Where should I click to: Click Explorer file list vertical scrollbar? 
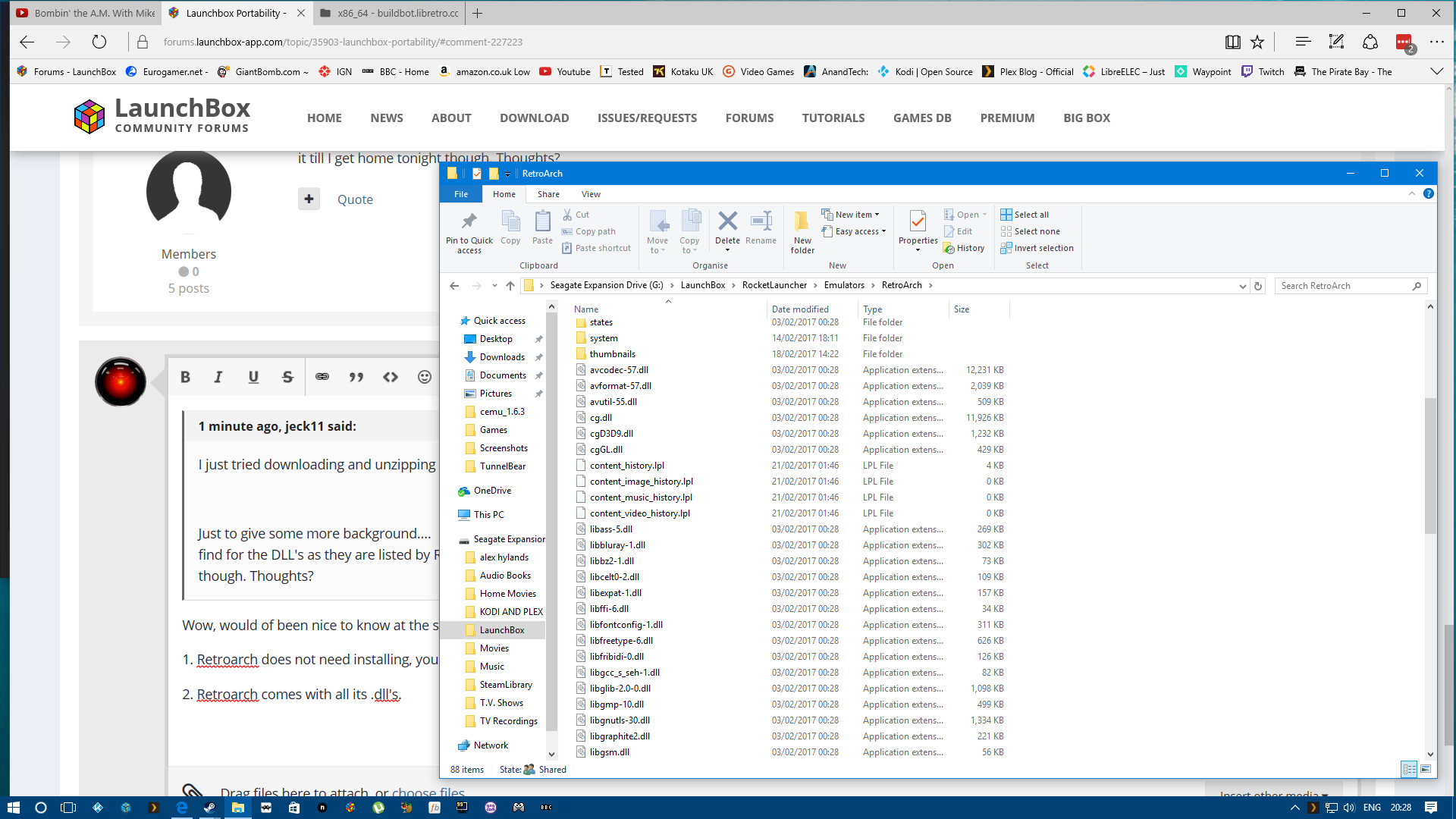[x=1430, y=465]
